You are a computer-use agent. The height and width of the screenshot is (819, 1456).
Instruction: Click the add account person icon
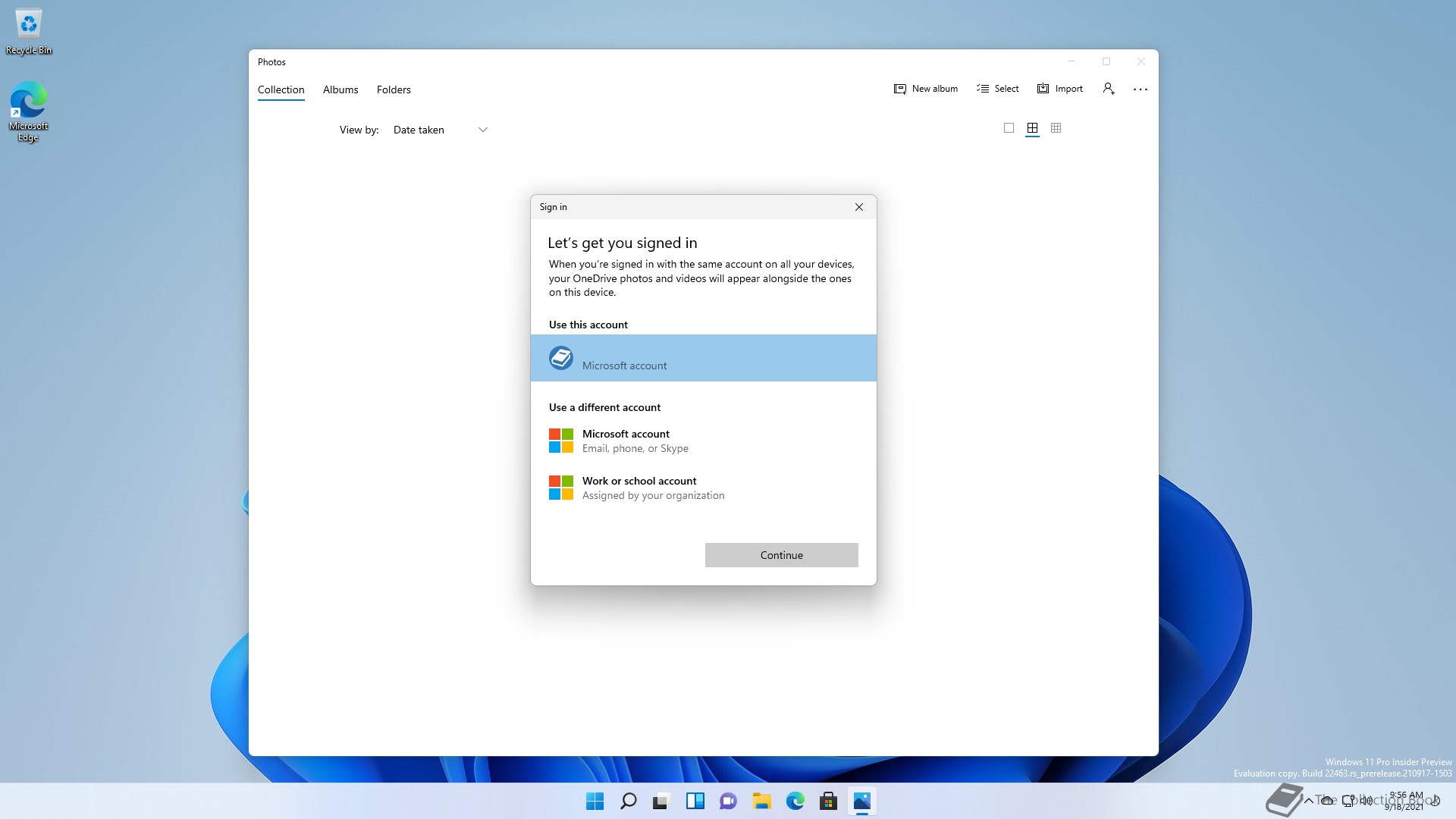1109,89
